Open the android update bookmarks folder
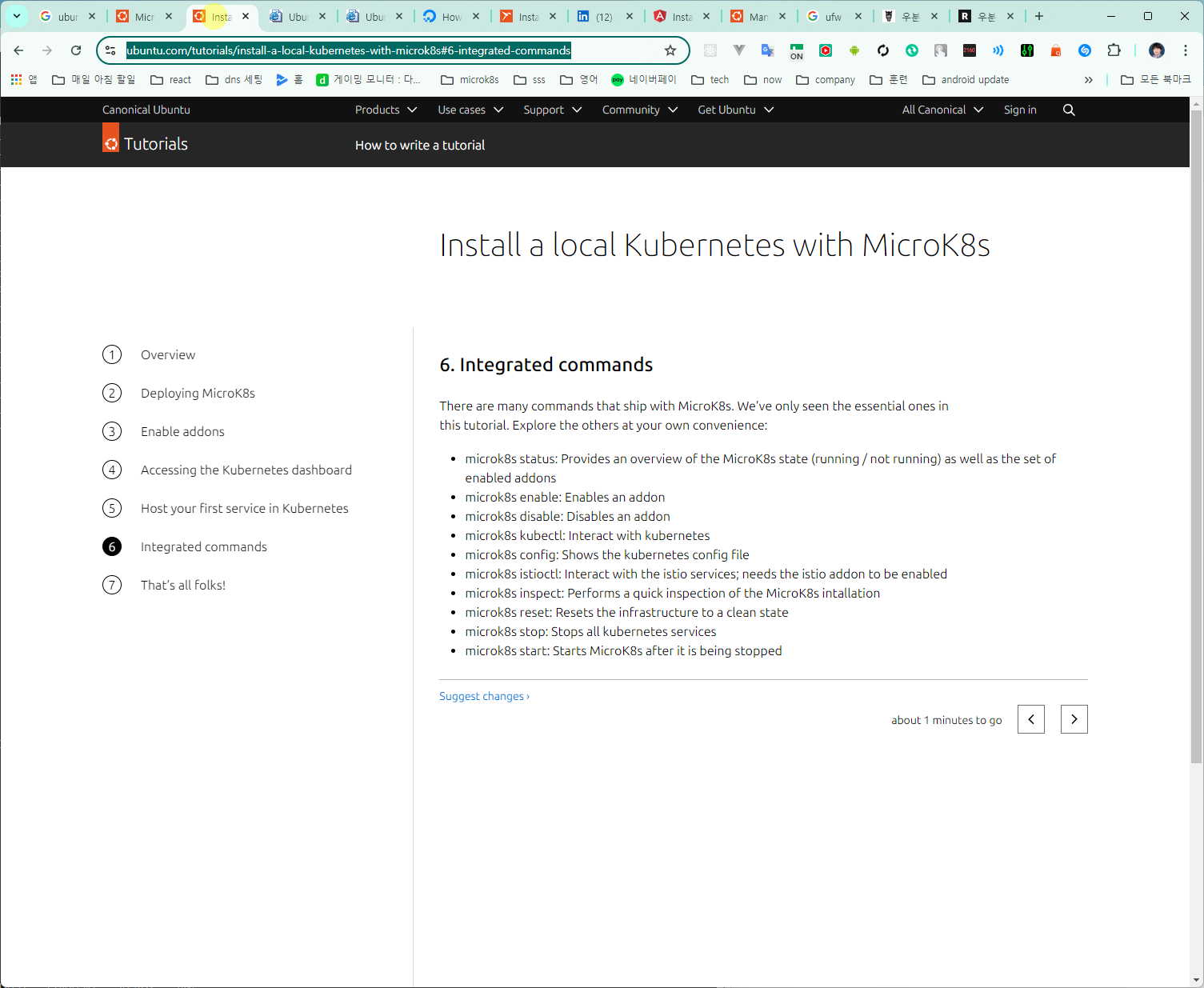Viewport: 1204px width, 988px height. coord(966,79)
